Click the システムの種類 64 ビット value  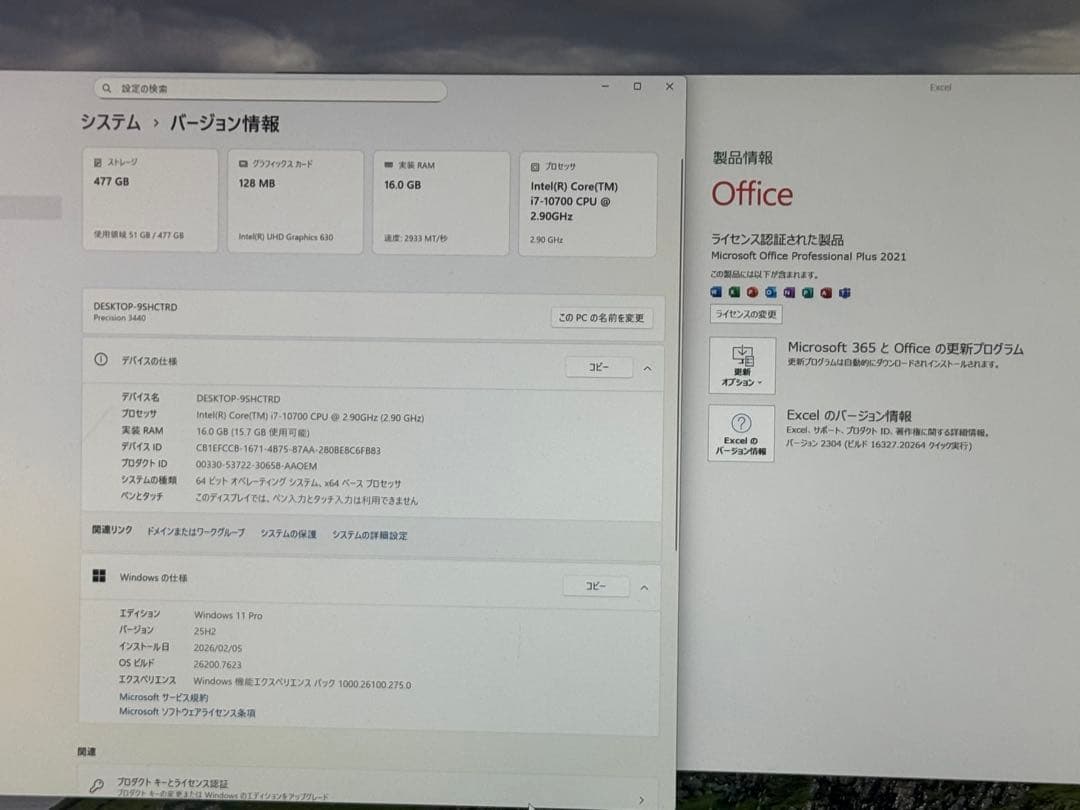[x=298, y=484]
